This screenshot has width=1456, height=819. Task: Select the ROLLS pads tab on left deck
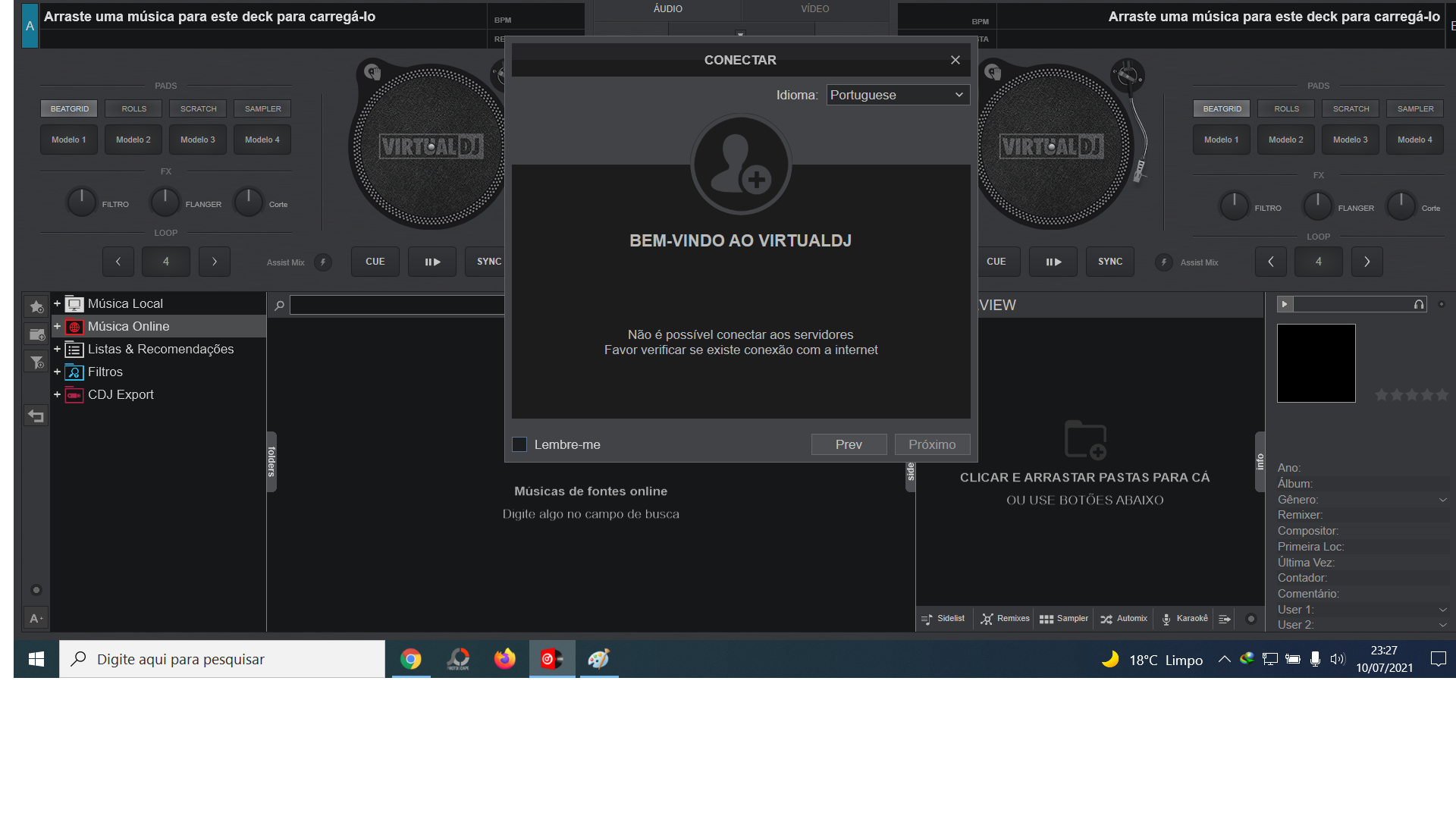point(134,108)
